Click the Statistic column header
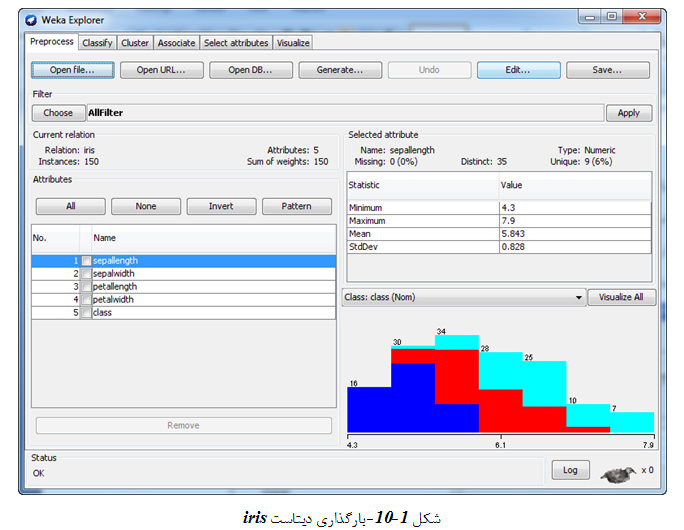This screenshot has height=530, width=684. click(423, 186)
